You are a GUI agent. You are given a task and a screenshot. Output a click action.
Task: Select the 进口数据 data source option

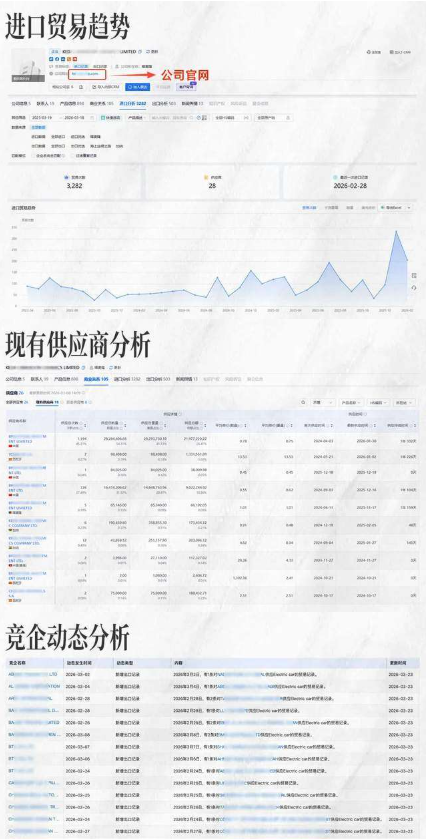point(38,136)
